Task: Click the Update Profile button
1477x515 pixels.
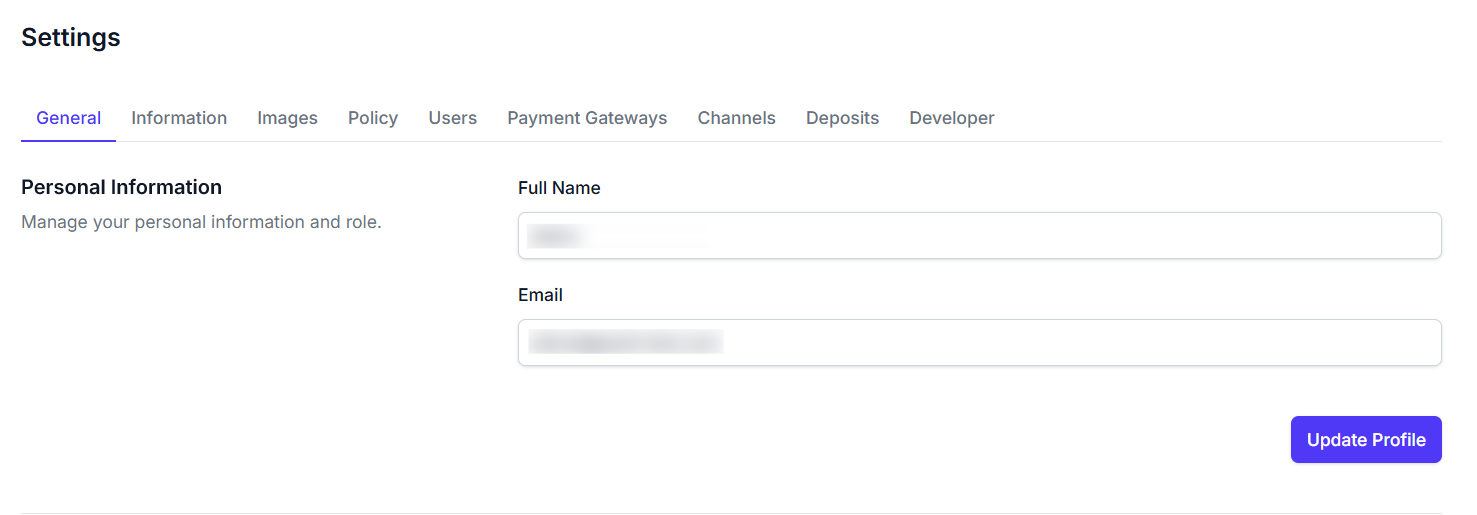Action: (x=1365, y=440)
